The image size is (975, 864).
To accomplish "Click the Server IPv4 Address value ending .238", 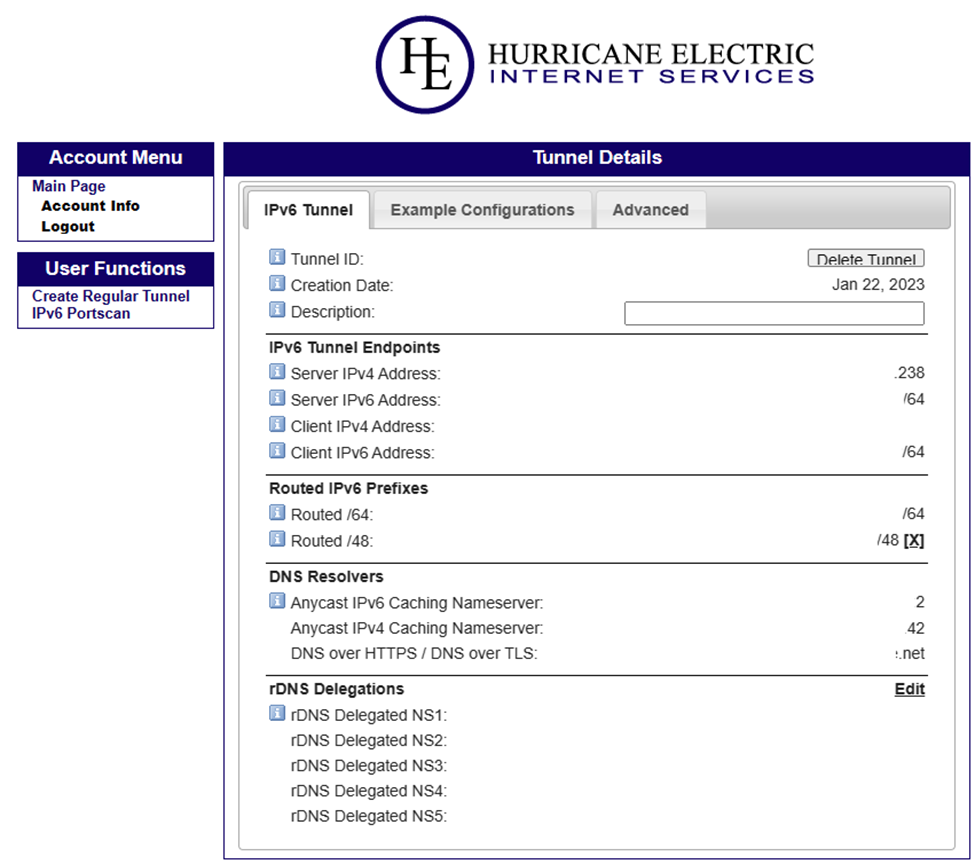I will (x=910, y=373).
